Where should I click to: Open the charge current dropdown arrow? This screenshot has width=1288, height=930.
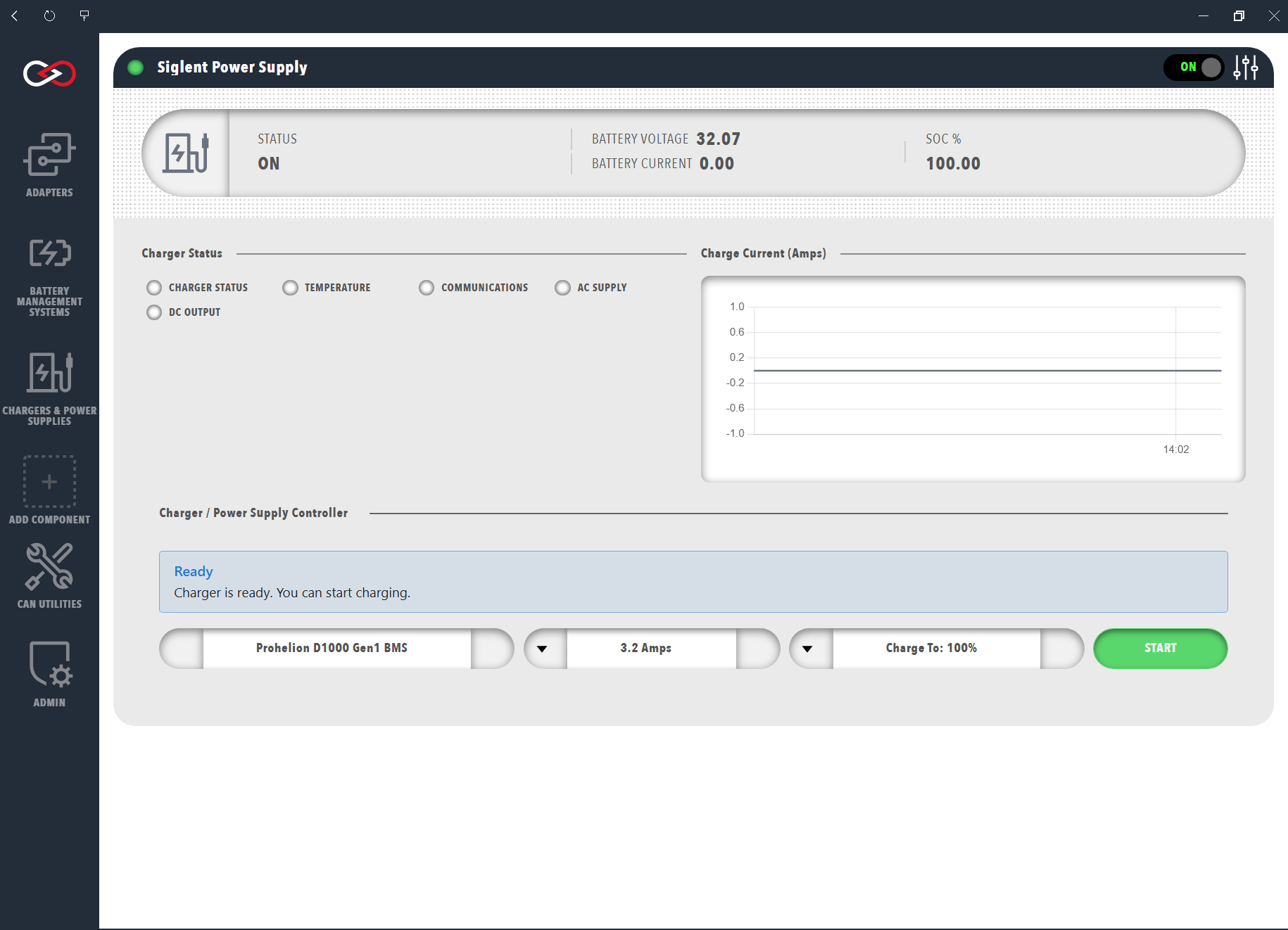pyautogui.click(x=542, y=649)
